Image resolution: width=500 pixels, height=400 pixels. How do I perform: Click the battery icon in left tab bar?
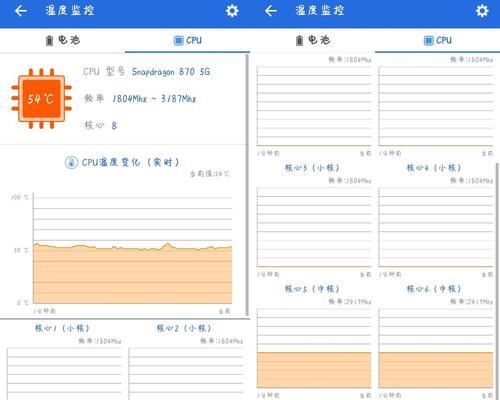49,40
